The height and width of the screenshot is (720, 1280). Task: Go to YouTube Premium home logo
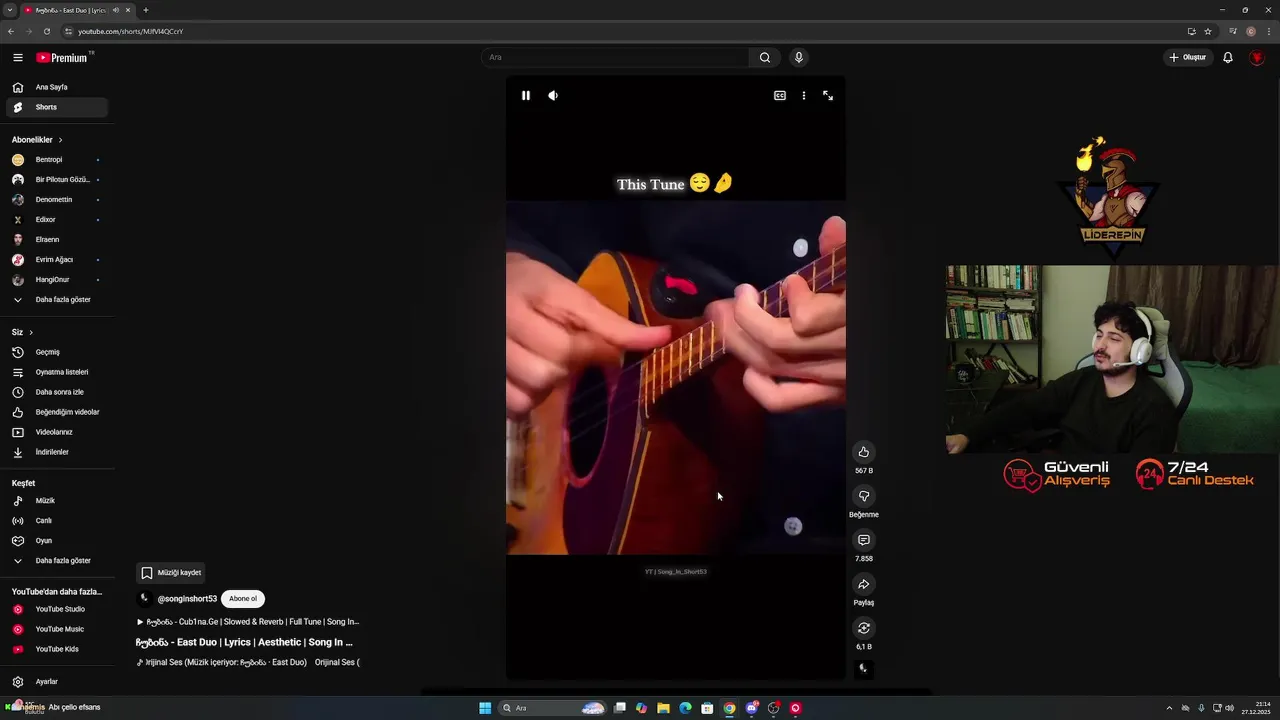coord(64,58)
